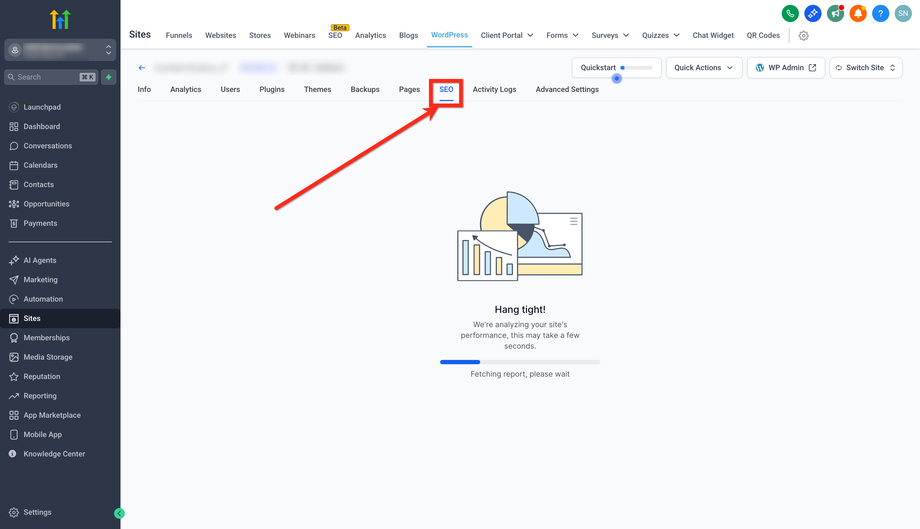Open the Themes sub-tab

(x=317, y=89)
